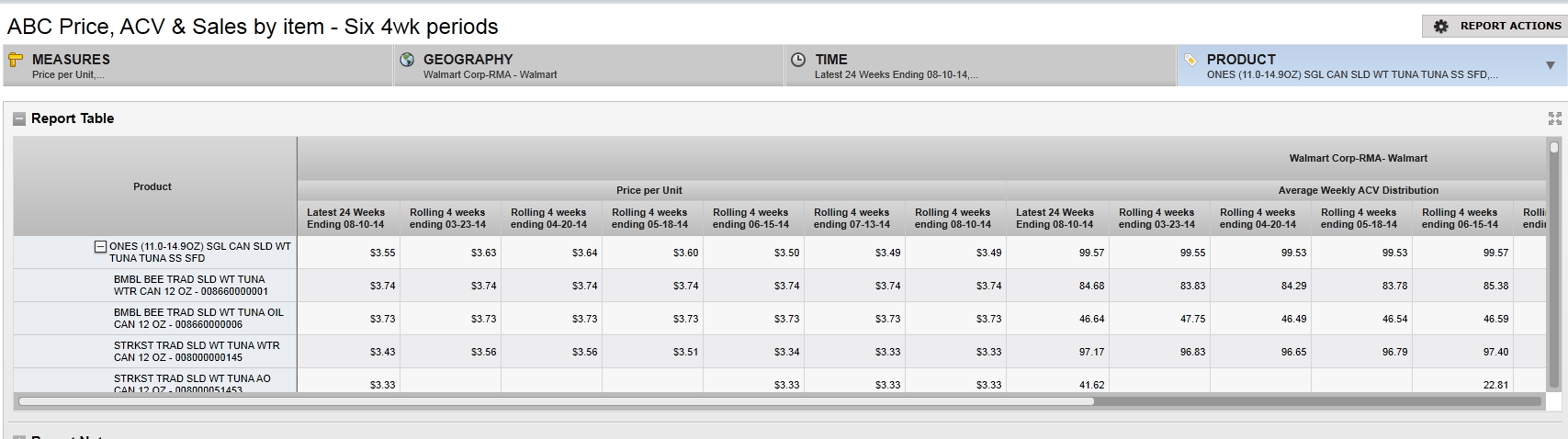Maximize the Report Table using expand icon
This screenshot has height=439, width=1568.
(1554, 118)
